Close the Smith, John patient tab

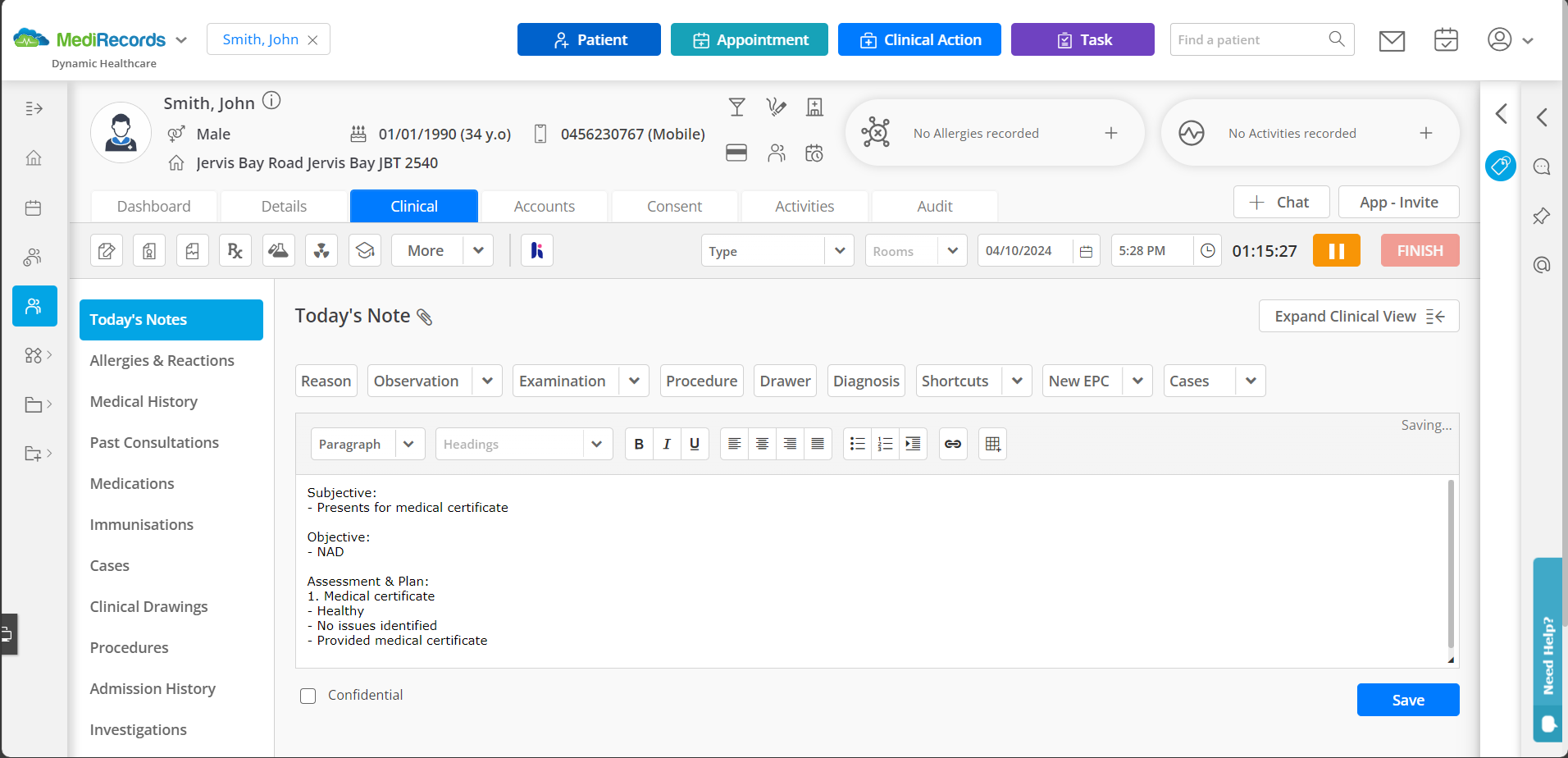pyautogui.click(x=312, y=40)
